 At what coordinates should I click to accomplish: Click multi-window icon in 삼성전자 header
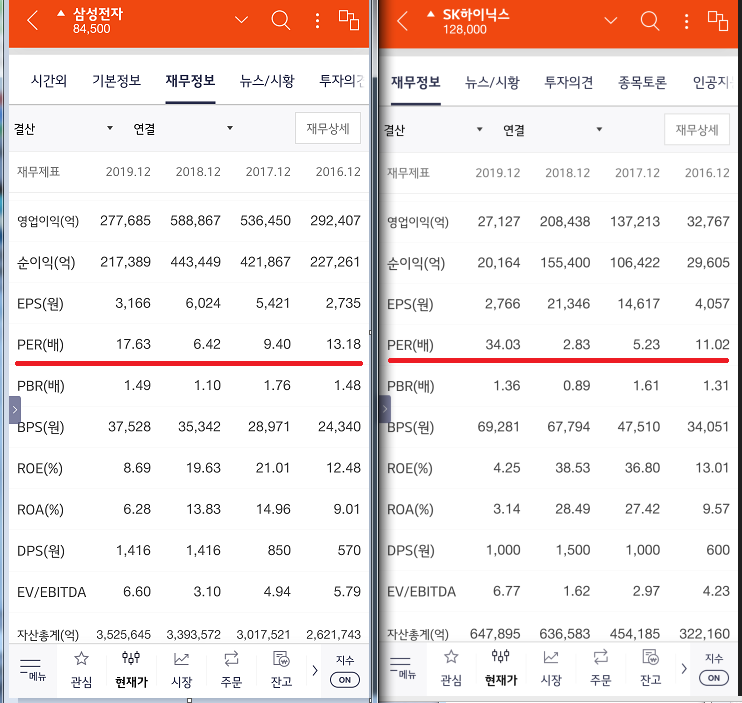tap(349, 20)
